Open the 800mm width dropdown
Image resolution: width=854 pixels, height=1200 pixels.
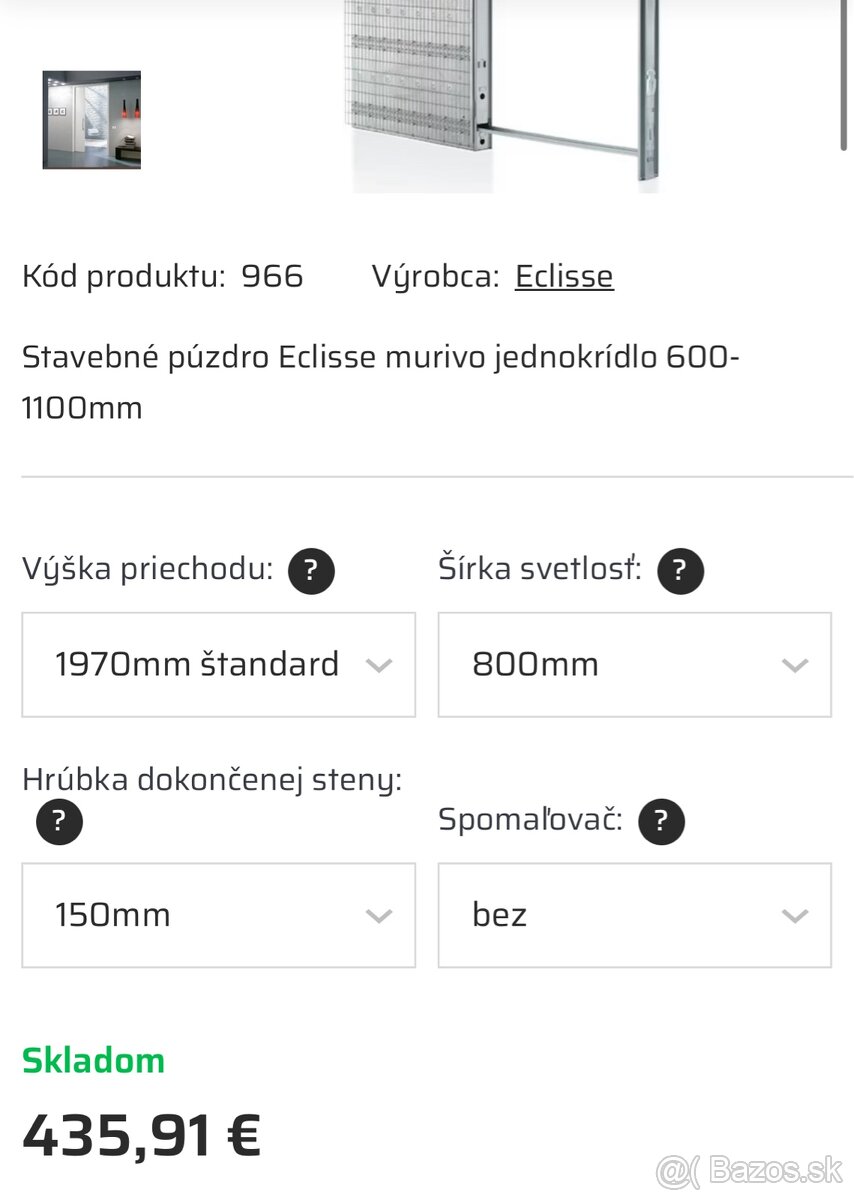click(x=635, y=664)
